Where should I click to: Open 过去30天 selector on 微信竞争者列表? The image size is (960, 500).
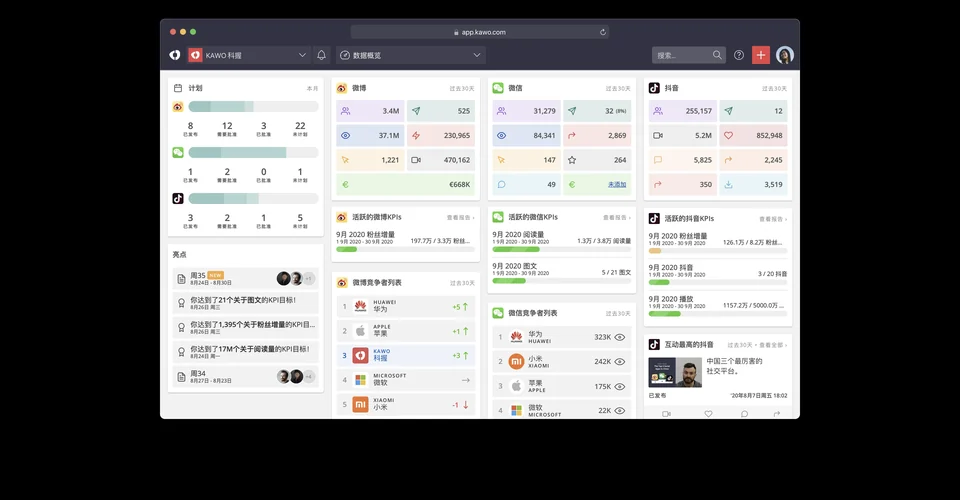pyautogui.click(x=618, y=313)
